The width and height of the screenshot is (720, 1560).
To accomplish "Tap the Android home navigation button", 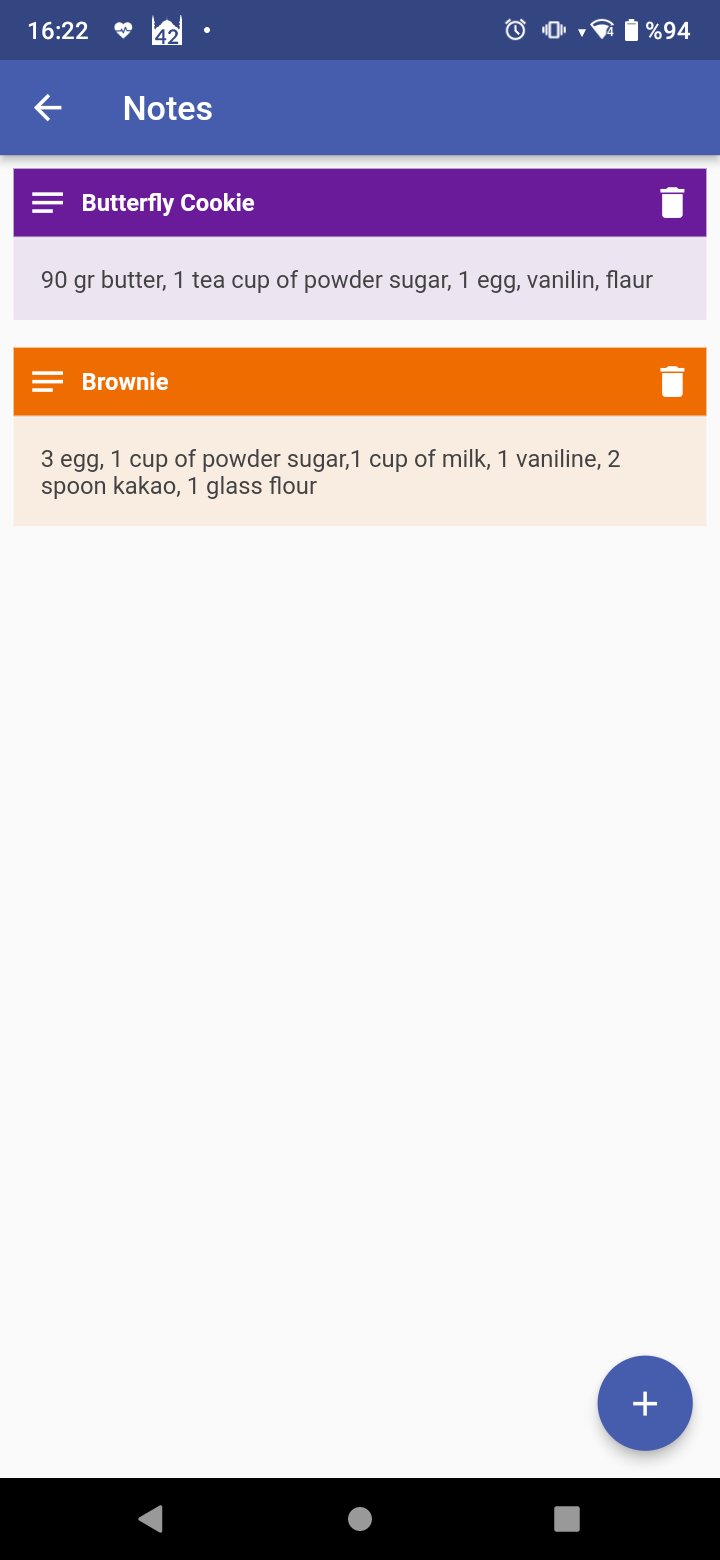I will click(x=360, y=1519).
